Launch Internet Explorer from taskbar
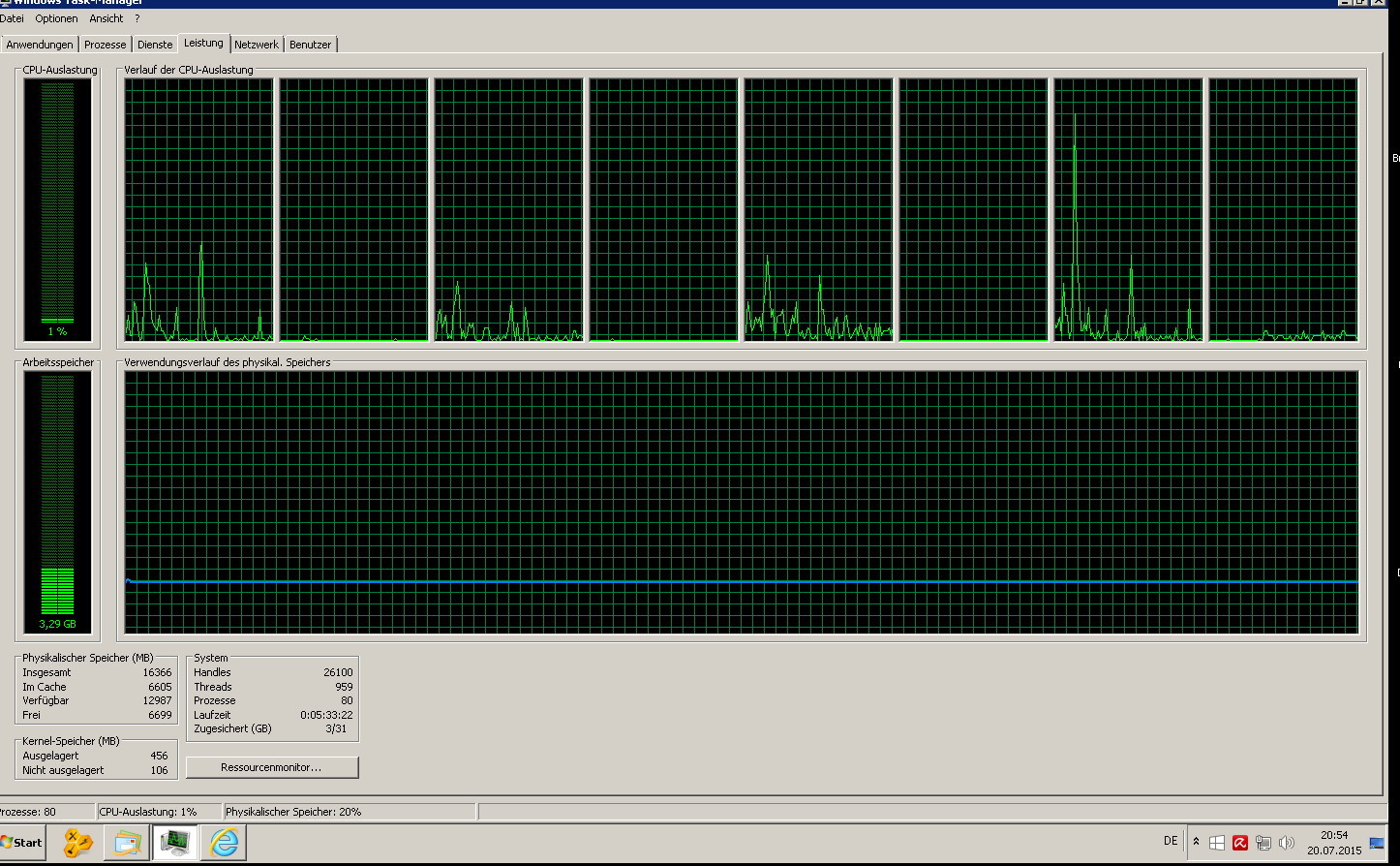 (x=224, y=843)
